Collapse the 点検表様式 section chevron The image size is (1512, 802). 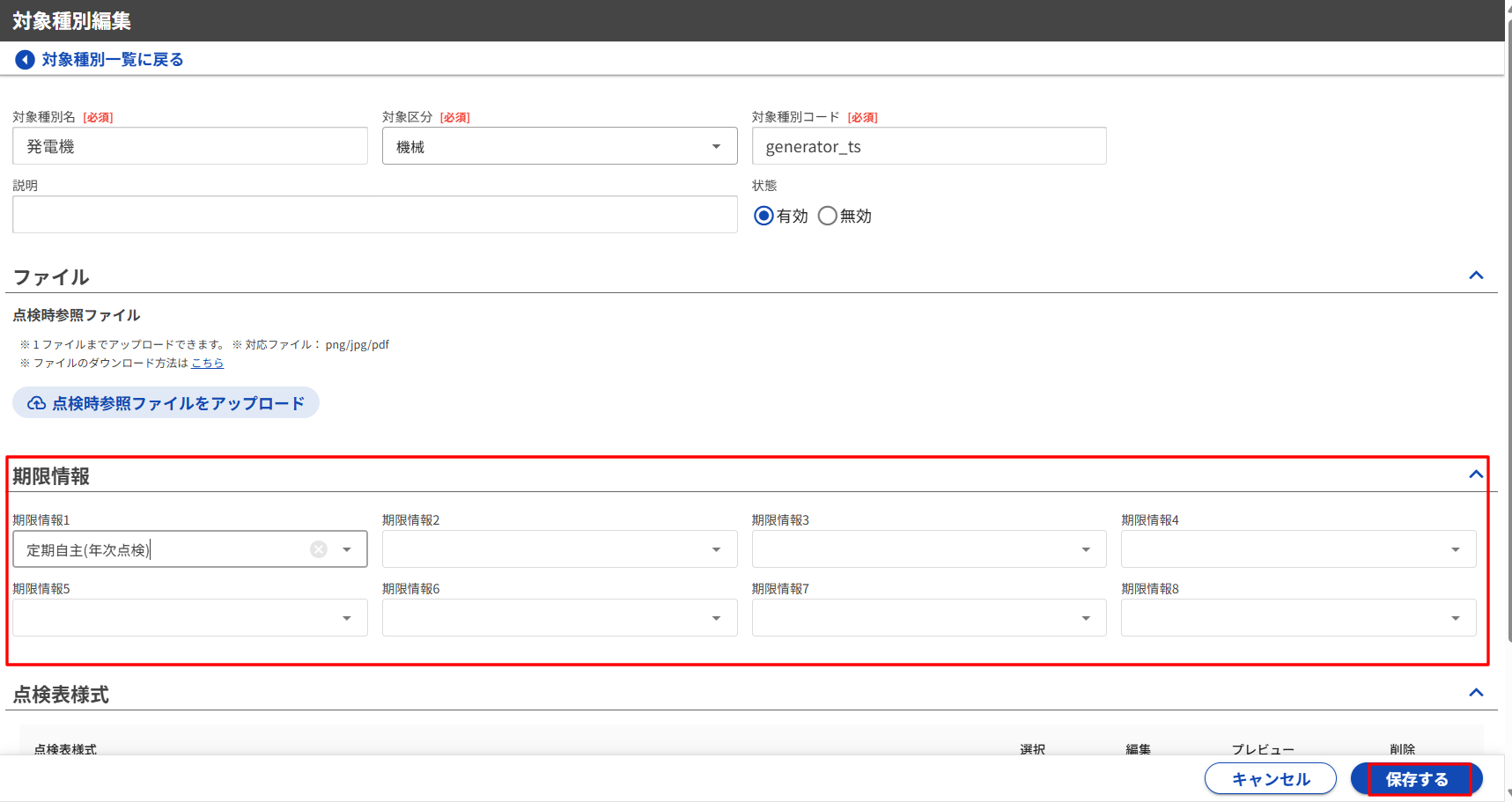[1476, 693]
